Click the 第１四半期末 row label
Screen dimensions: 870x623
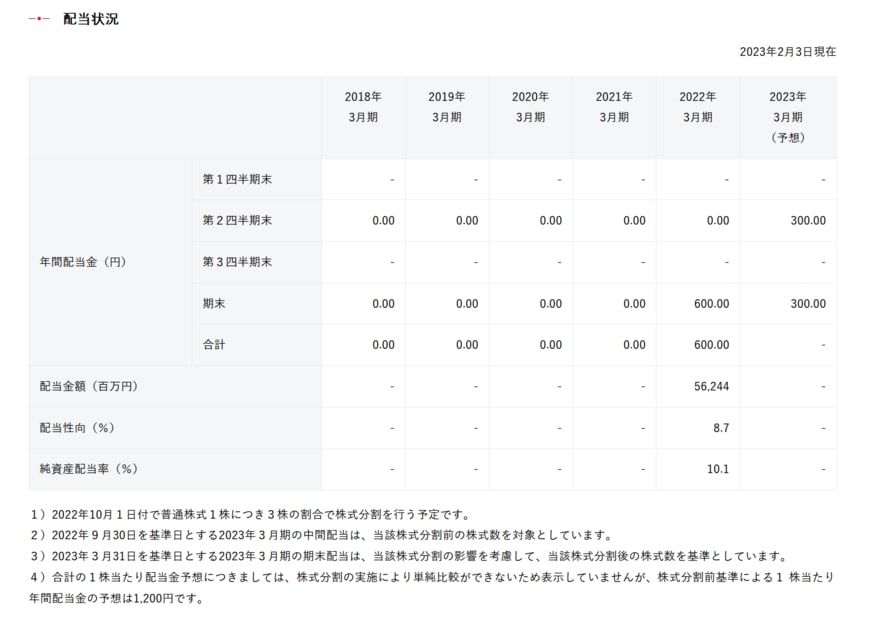click(237, 179)
